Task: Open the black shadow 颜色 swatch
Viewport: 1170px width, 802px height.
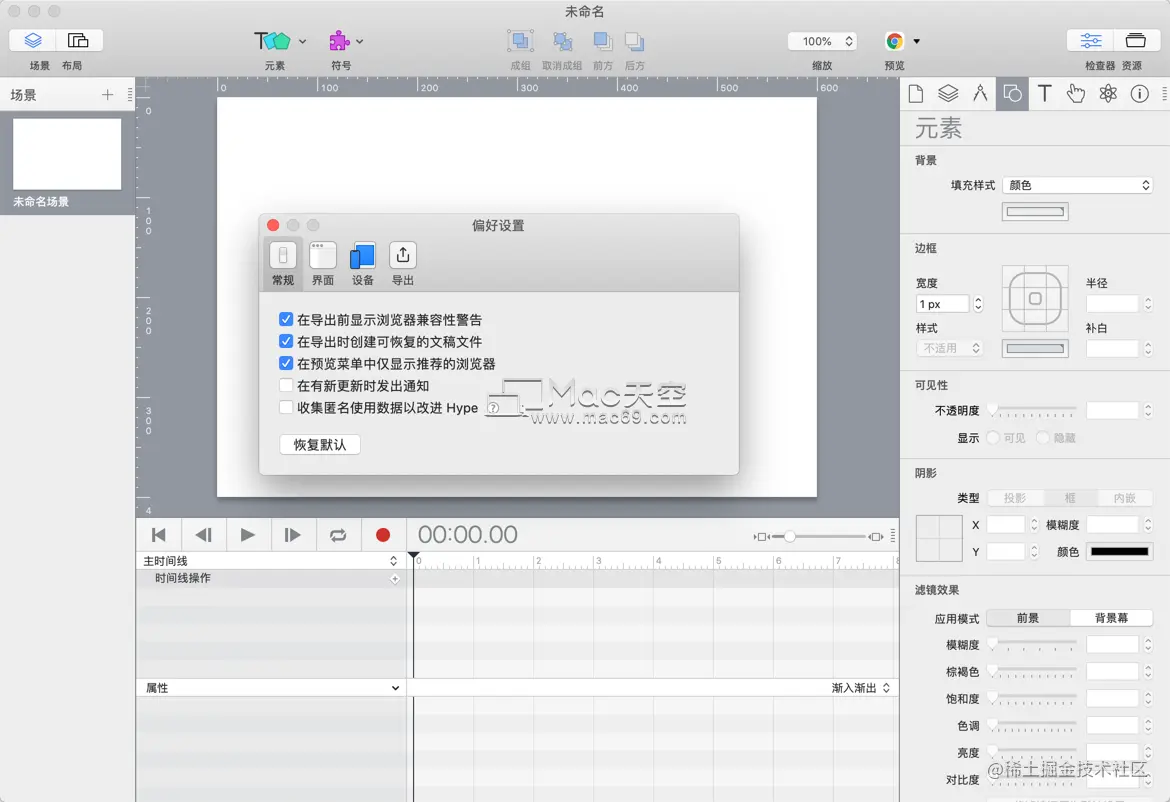Action: (x=1119, y=551)
